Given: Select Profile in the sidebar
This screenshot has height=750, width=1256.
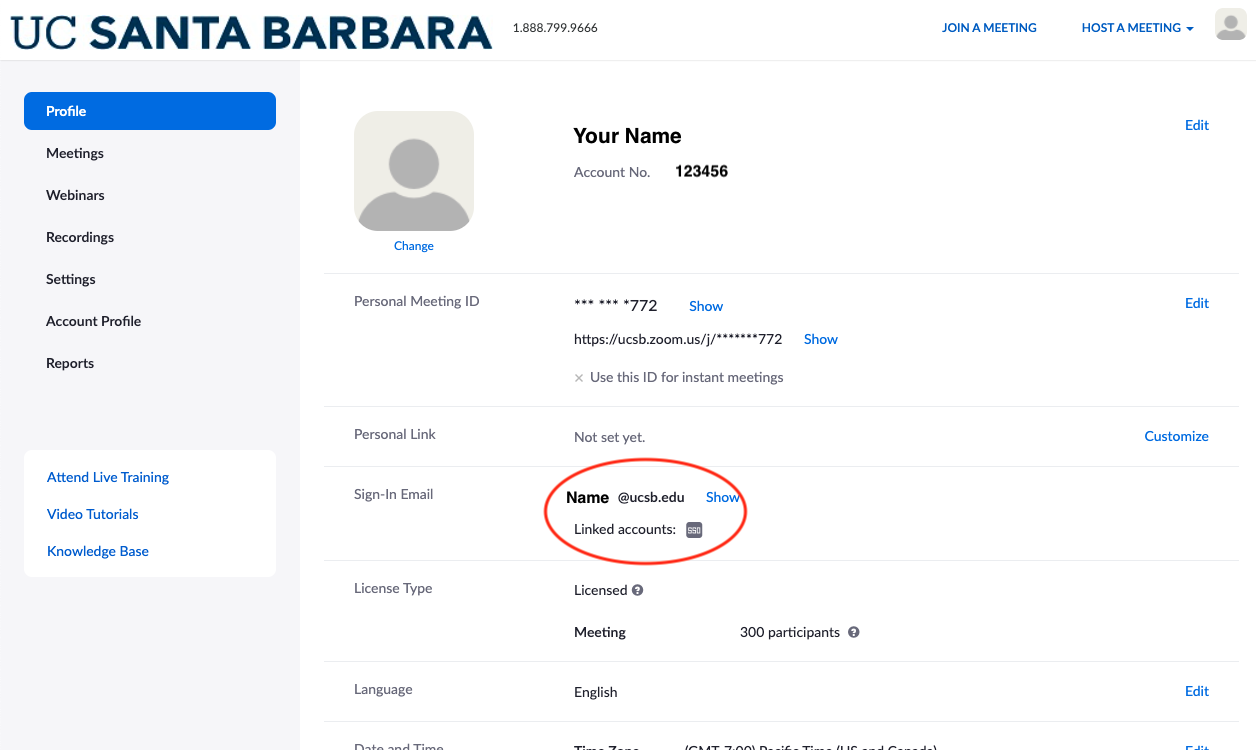Looking at the screenshot, I should tap(150, 111).
